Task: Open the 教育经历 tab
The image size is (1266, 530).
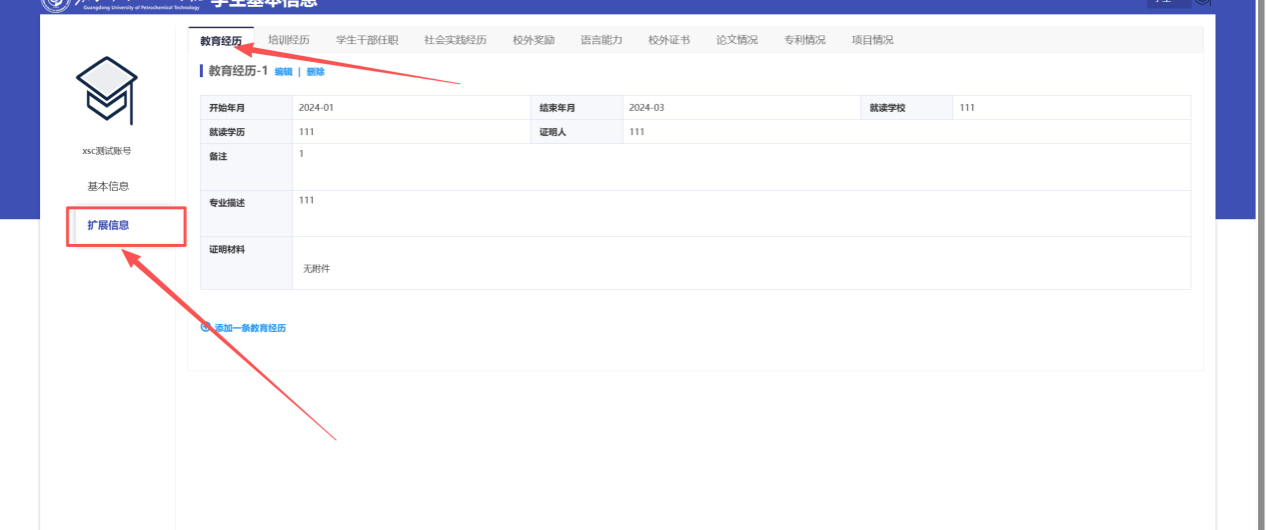Action: click(221, 41)
